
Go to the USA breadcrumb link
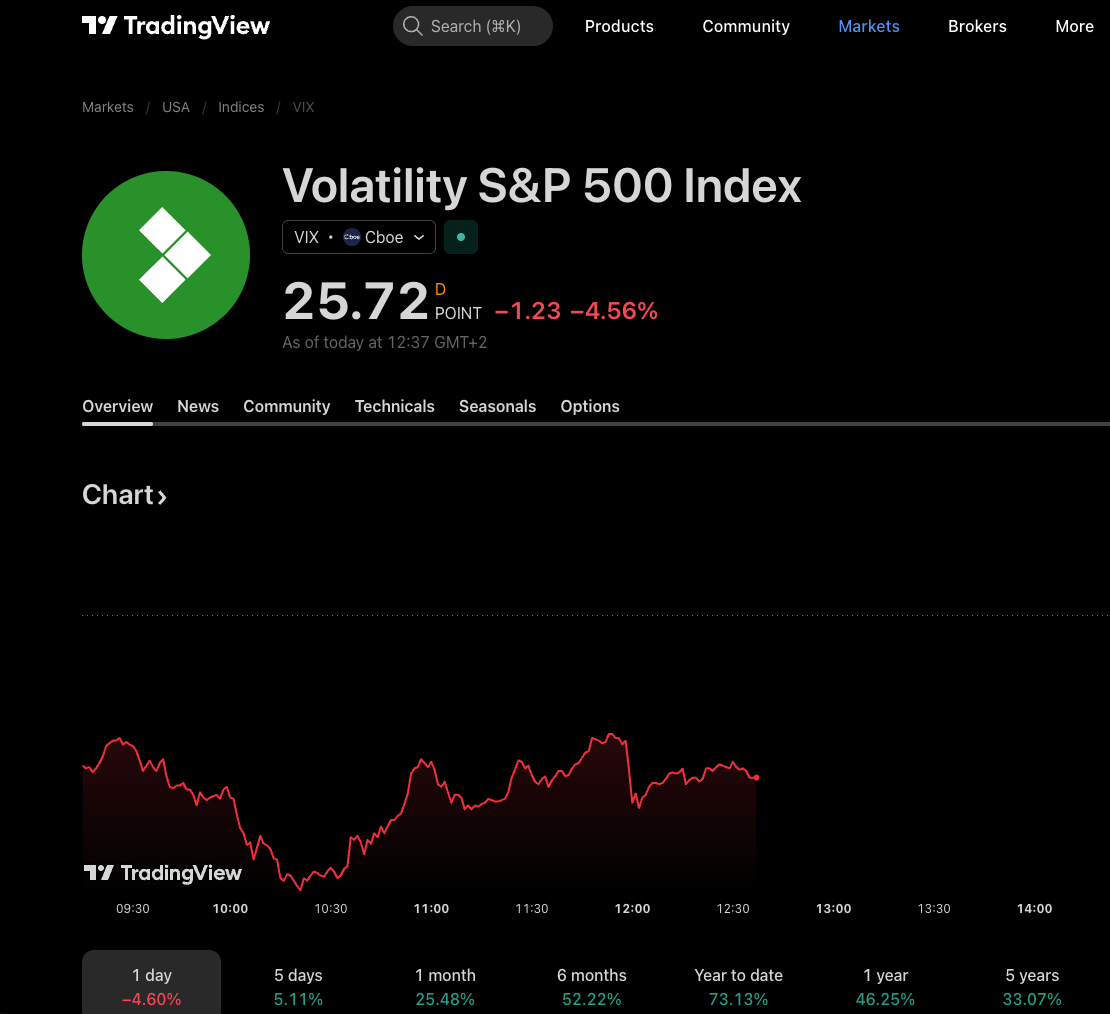(x=176, y=107)
